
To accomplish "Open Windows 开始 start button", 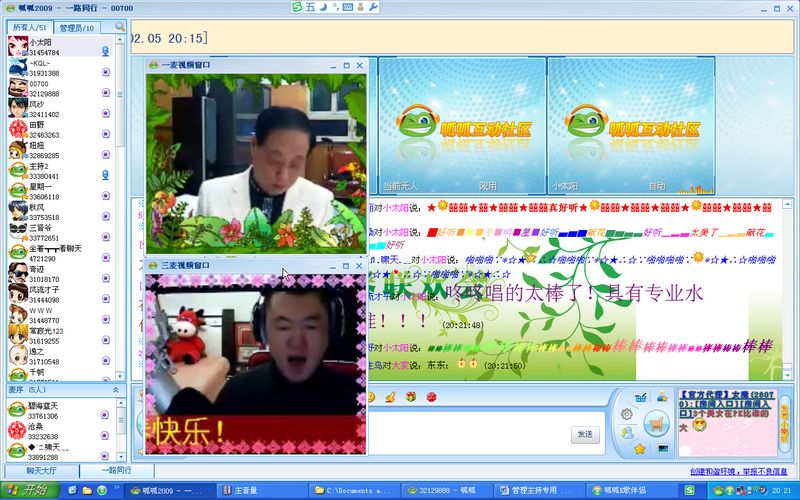I will point(30,490).
